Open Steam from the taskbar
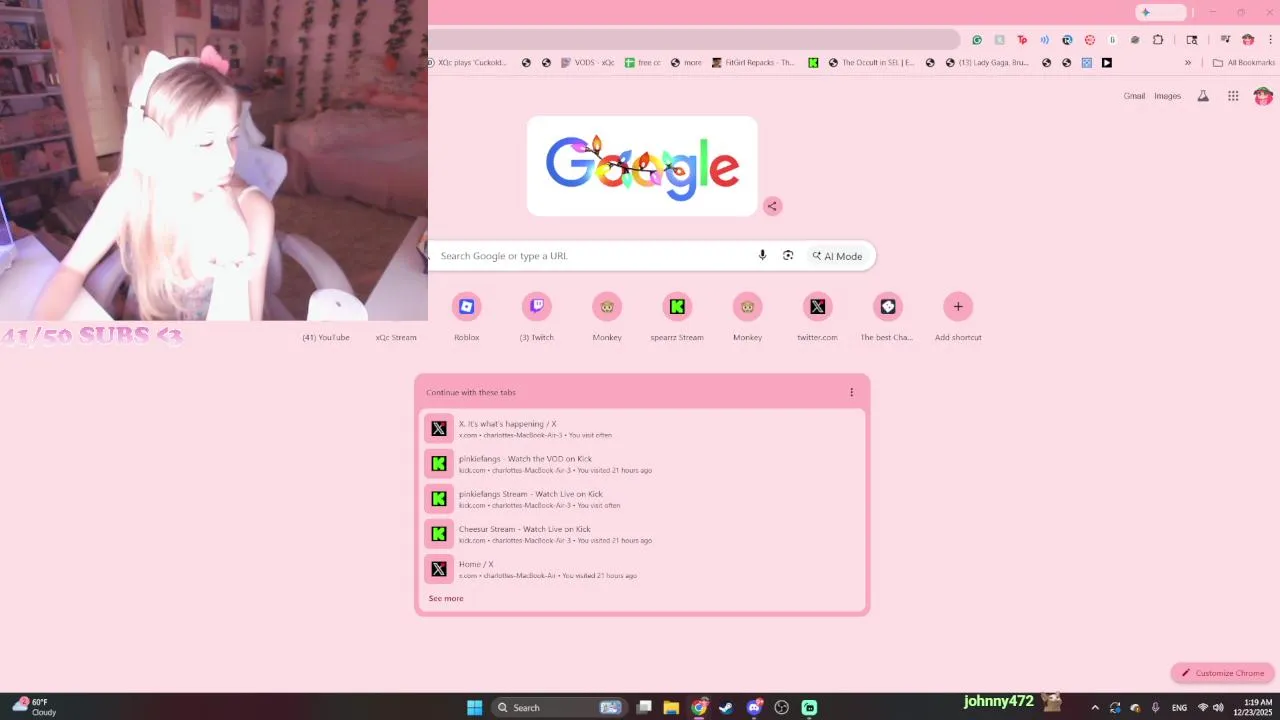This screenshot has height=720, width=1280. click(726, 708)
